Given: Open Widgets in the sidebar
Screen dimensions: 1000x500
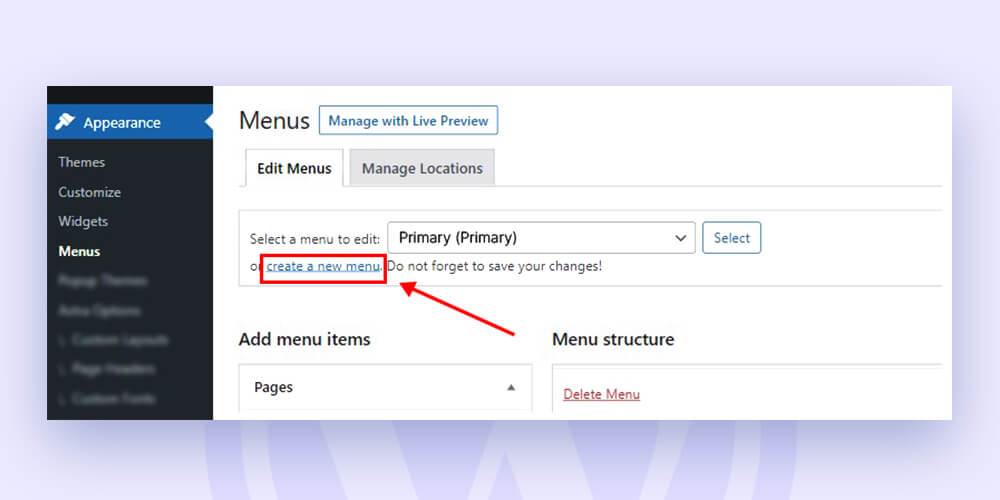Looking at the screenshot, I should 83,221.
